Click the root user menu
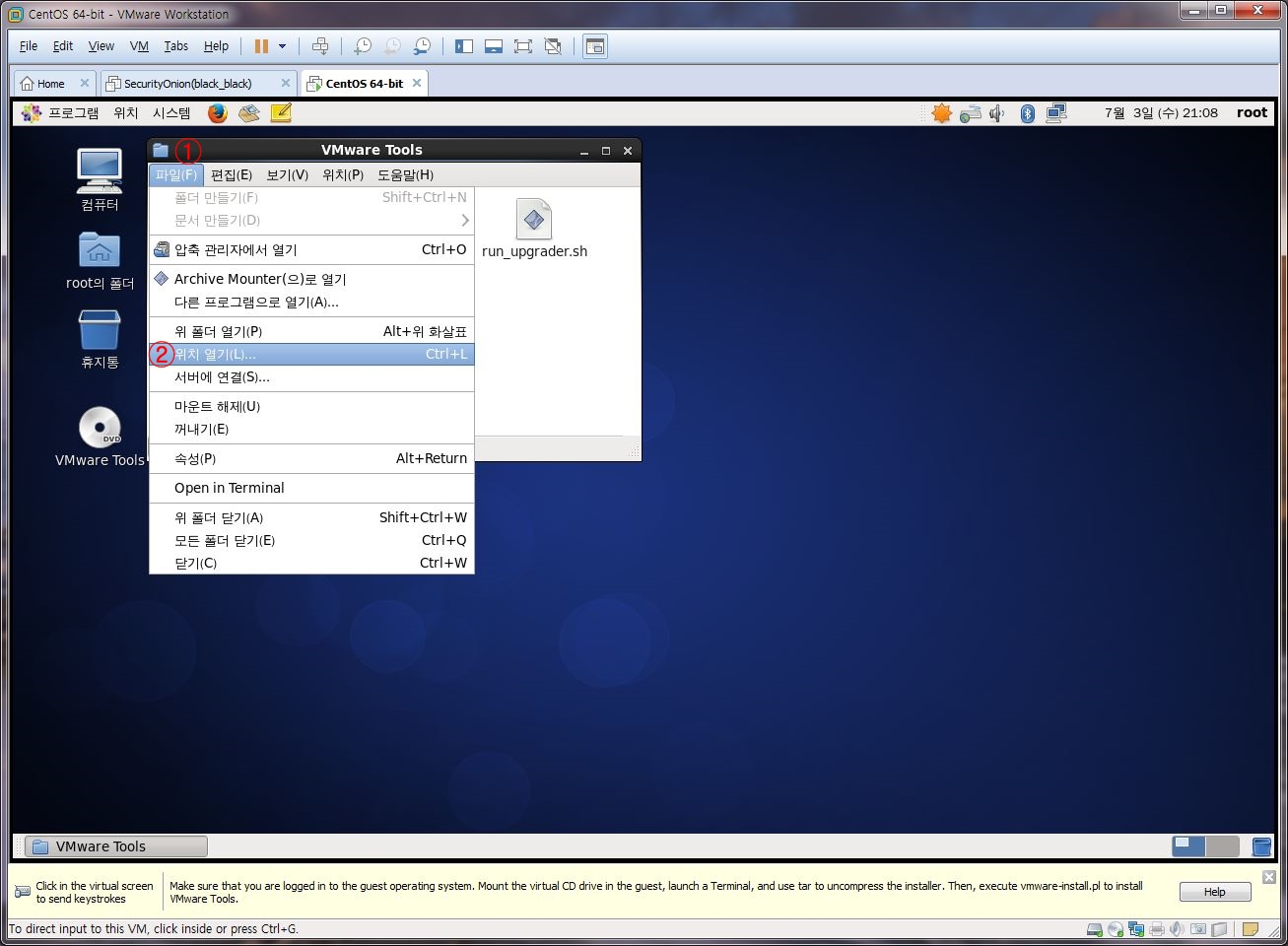This screenshot has height=946, width=1288. 1252,113
